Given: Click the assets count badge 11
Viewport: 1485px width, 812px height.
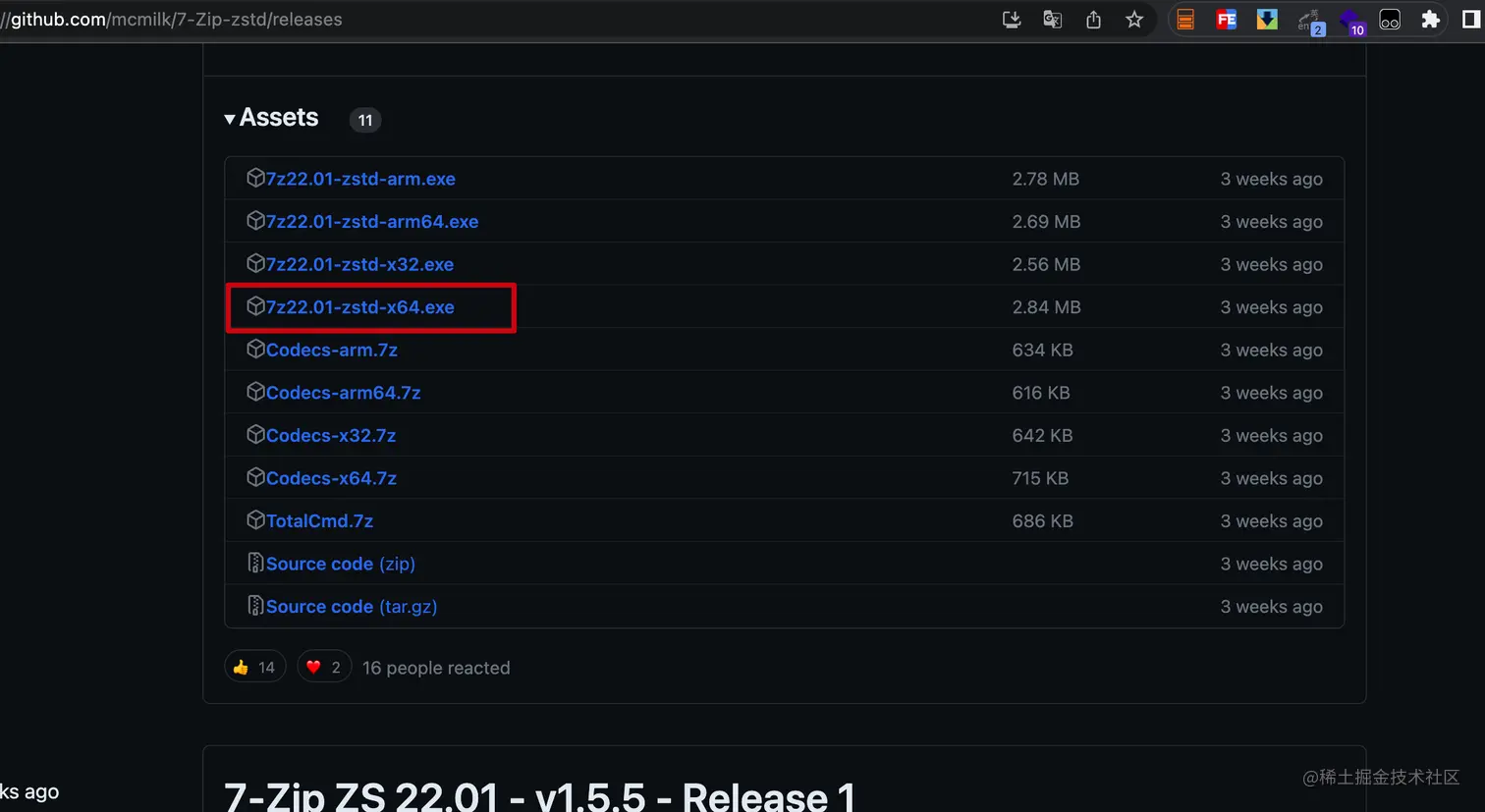Looking at the screenshot, I should pos(365,120).
